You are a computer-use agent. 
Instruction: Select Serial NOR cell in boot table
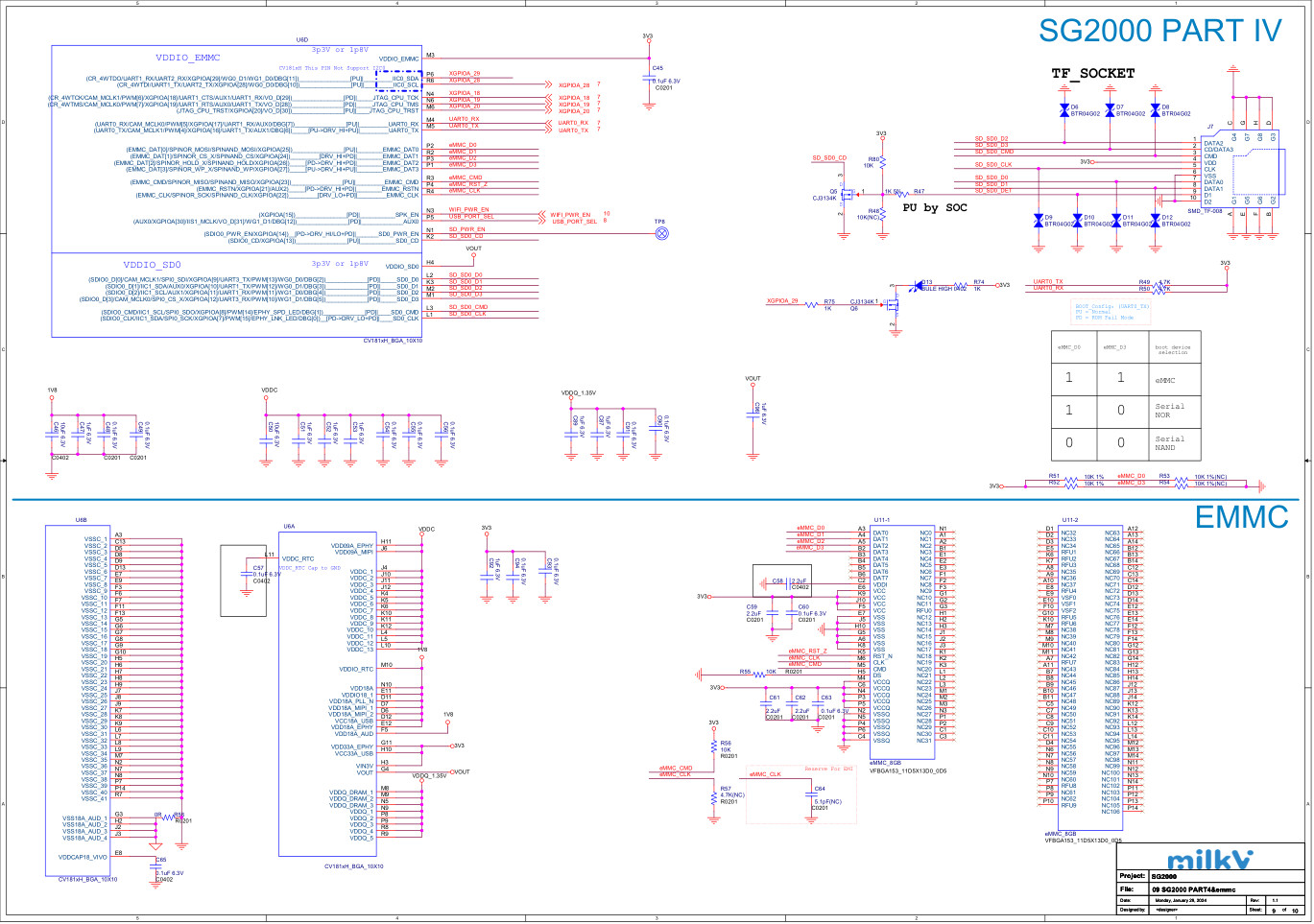[x=1170, y=411]
